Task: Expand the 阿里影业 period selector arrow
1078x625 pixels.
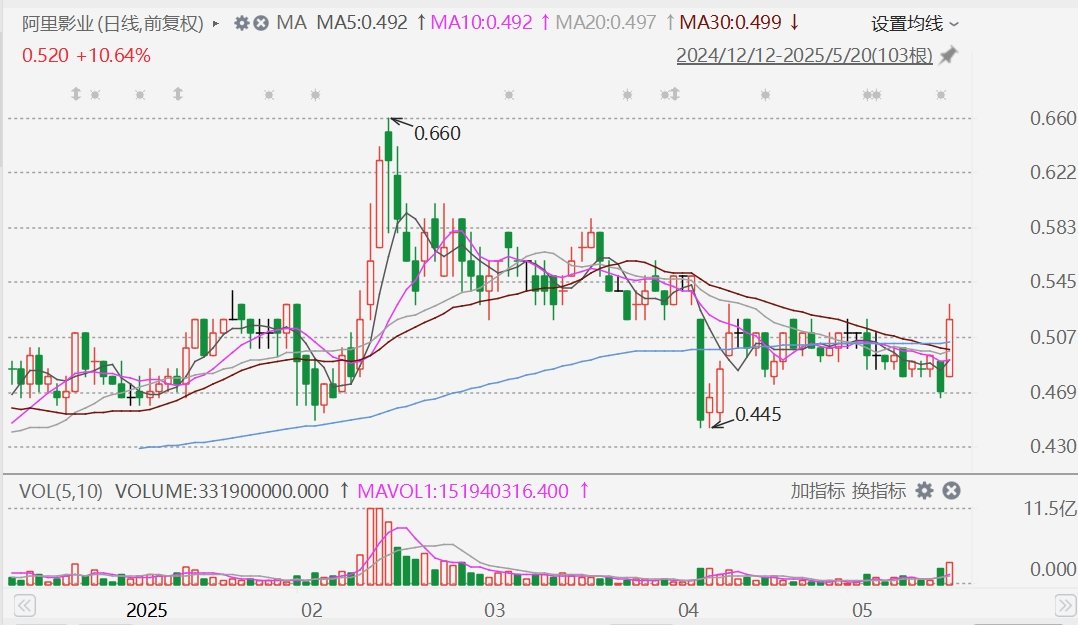Action: point(216,24)
